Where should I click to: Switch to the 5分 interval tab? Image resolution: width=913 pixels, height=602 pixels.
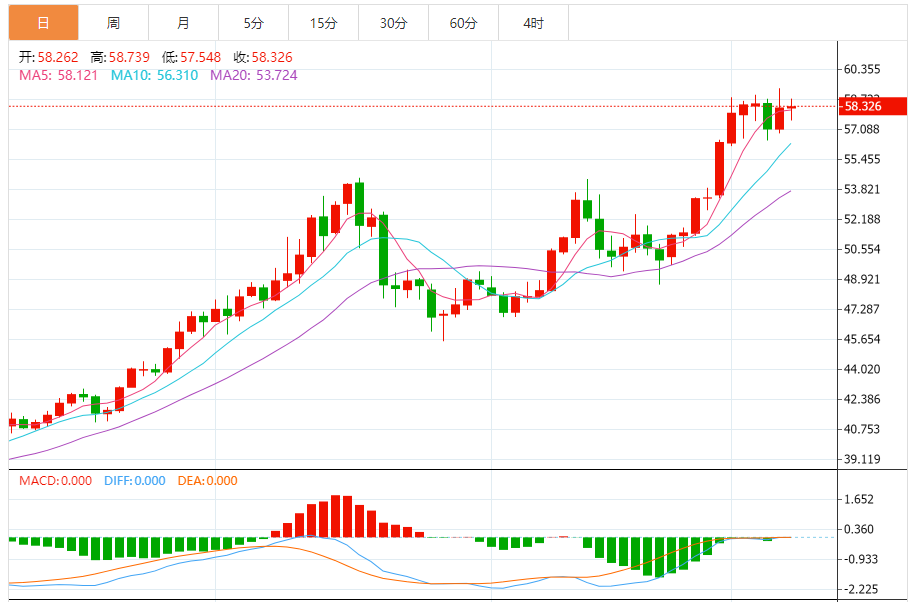click(253, 22)
